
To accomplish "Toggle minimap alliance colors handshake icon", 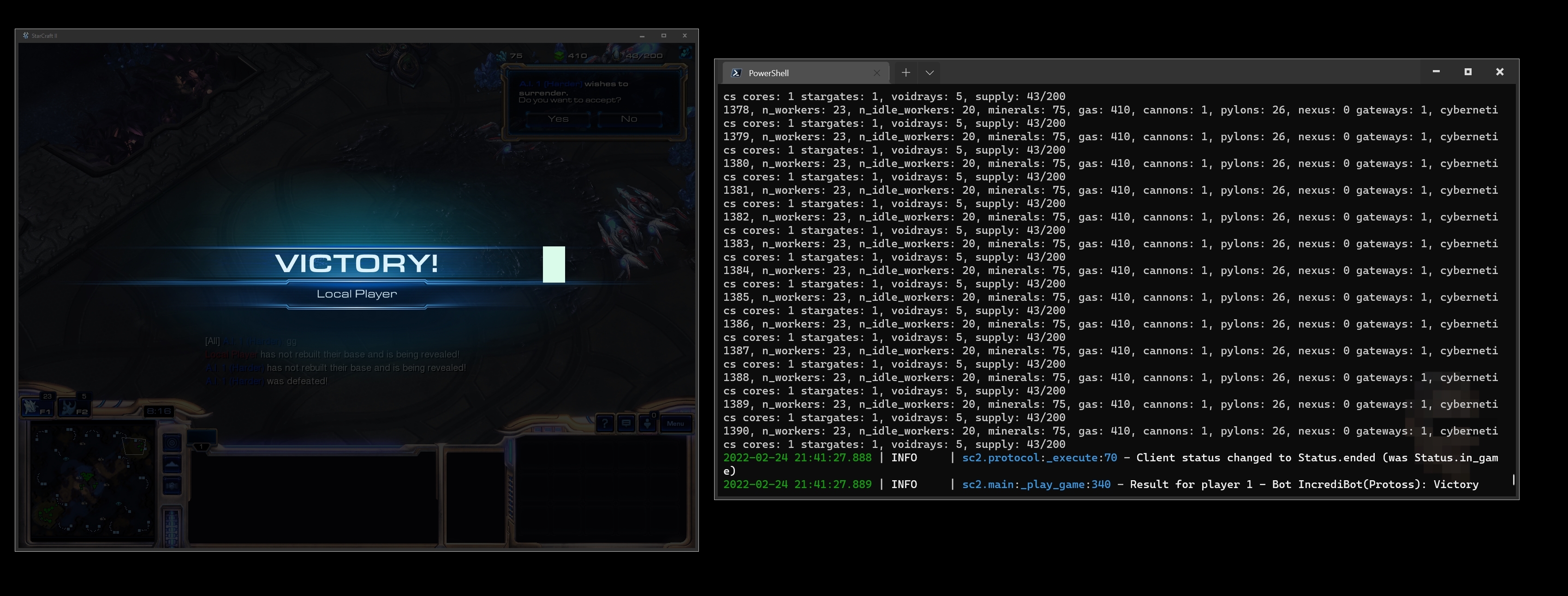I will (x=172, y=486).
